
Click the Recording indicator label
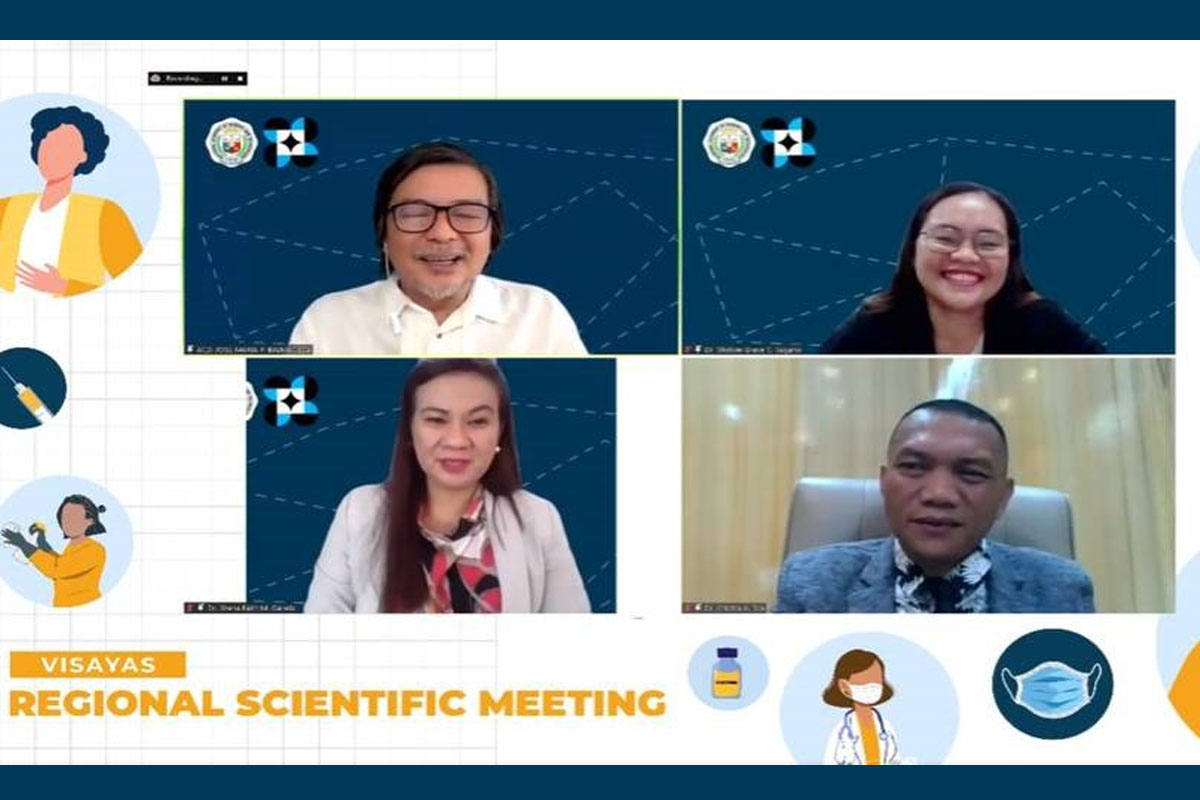[184, 78]
